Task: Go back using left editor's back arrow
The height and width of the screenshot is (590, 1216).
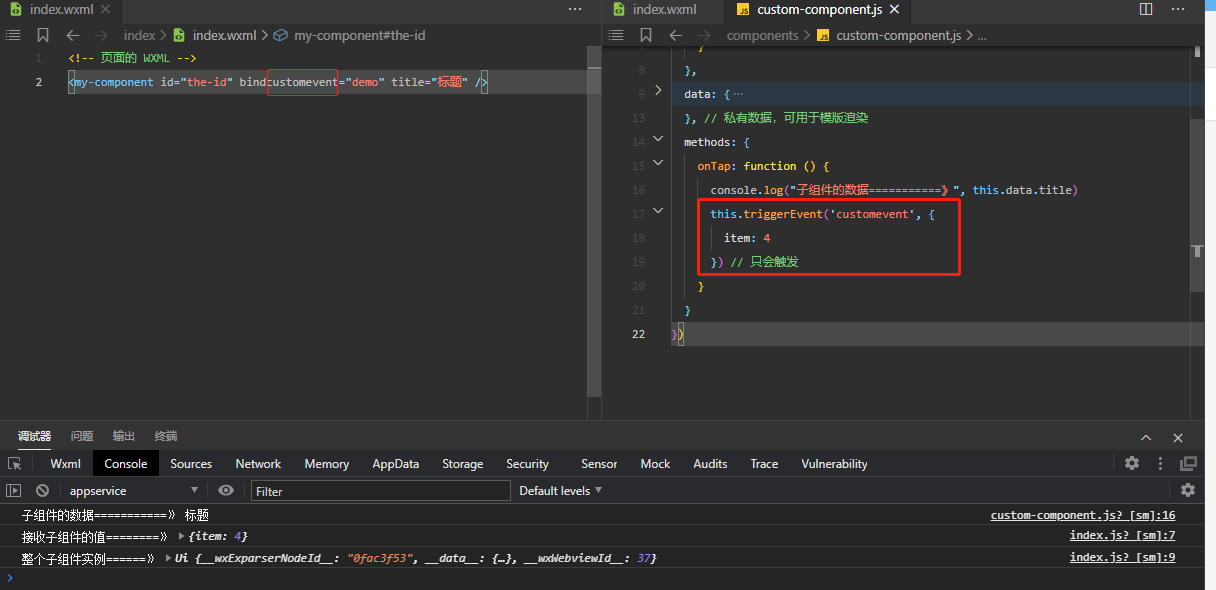Action: coord(71,35)
